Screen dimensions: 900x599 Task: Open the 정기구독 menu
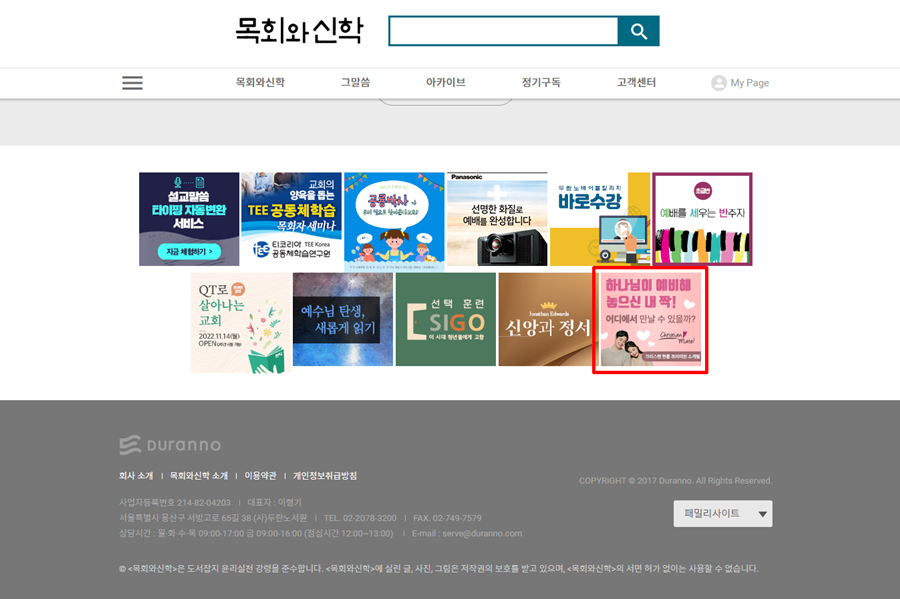[x=541, y=83]
